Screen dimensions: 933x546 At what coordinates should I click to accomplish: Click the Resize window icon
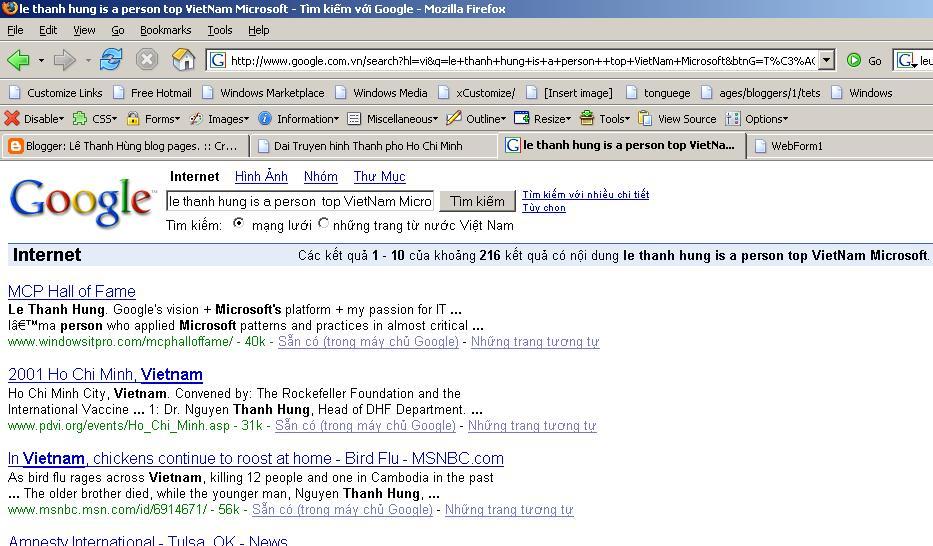[x=521, y=118]
